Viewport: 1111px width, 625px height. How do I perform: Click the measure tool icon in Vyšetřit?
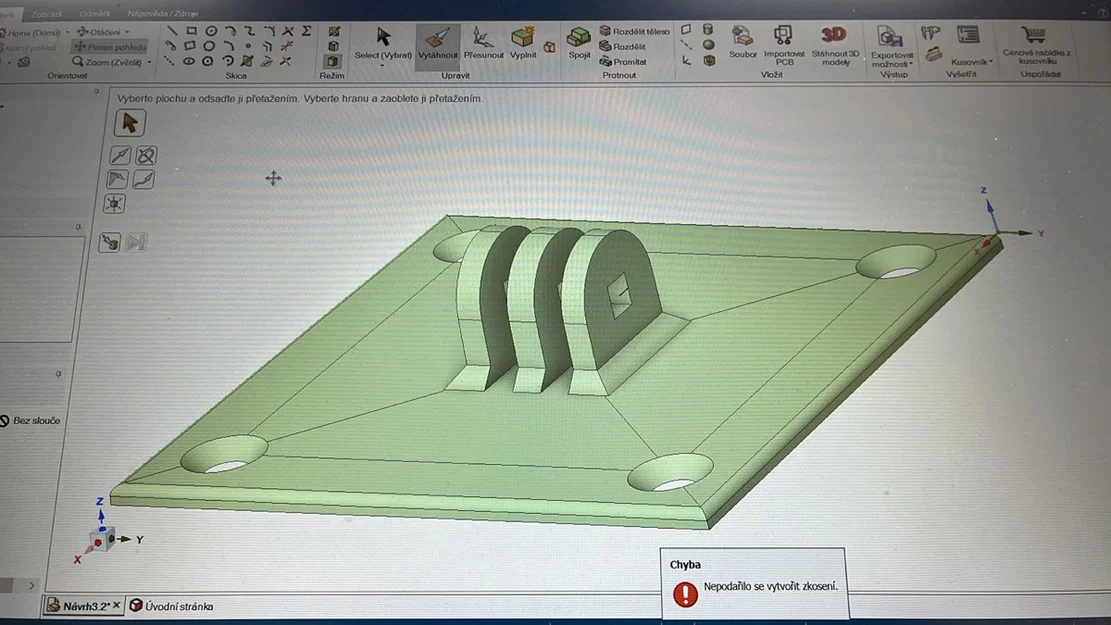[930, 34]
